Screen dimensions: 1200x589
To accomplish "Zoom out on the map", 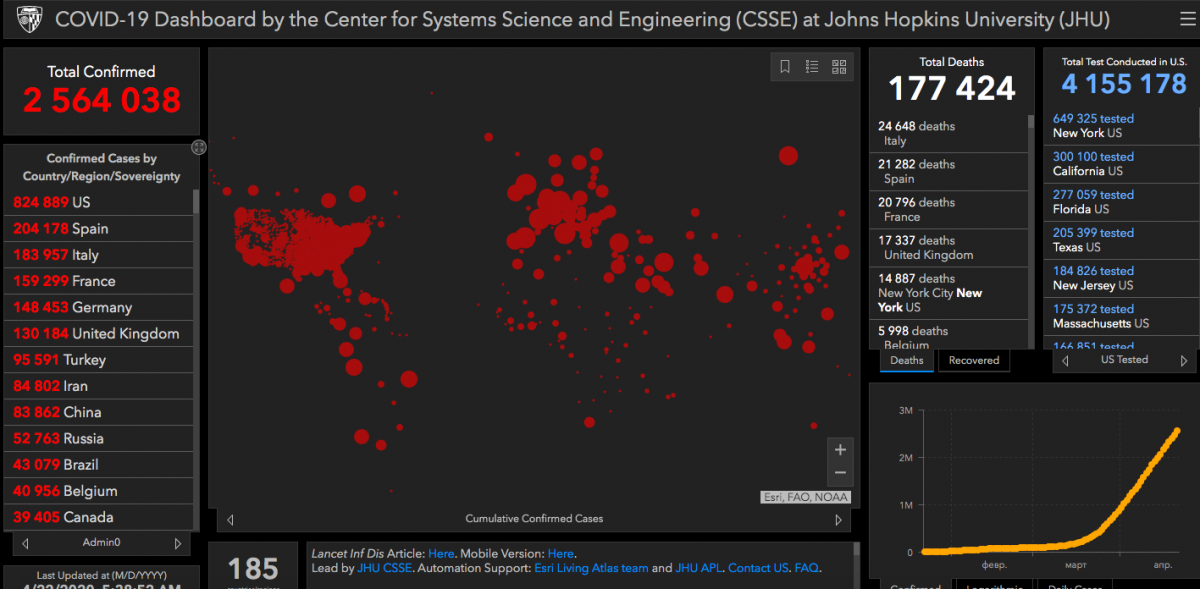I will 840,474.
